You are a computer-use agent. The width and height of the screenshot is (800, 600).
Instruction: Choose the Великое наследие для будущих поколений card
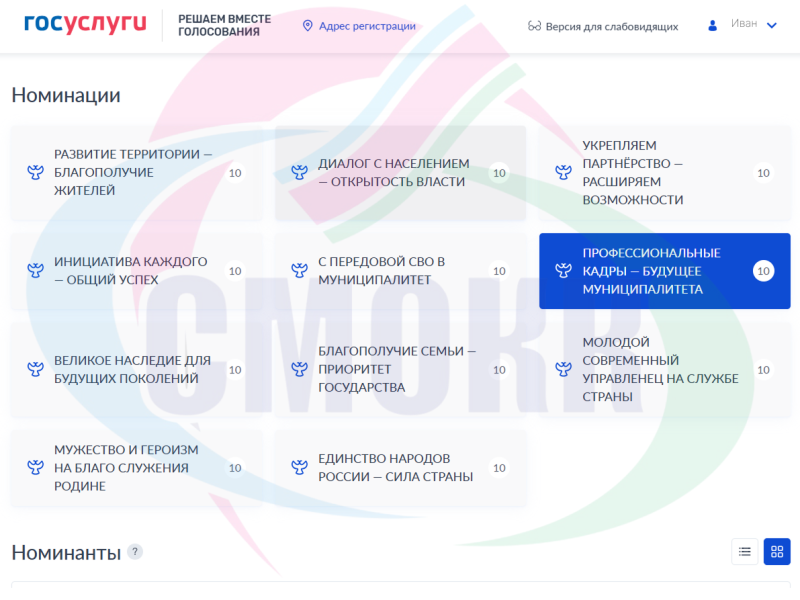tap(130, 369)
